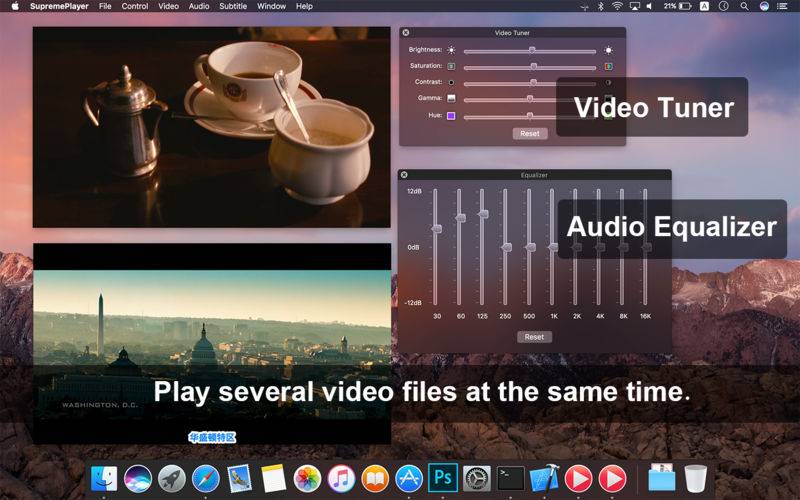This screenshot has height=500, width=800.
Task: Click the Wi-Fi icon in menu bar
Action: point(617,6)
